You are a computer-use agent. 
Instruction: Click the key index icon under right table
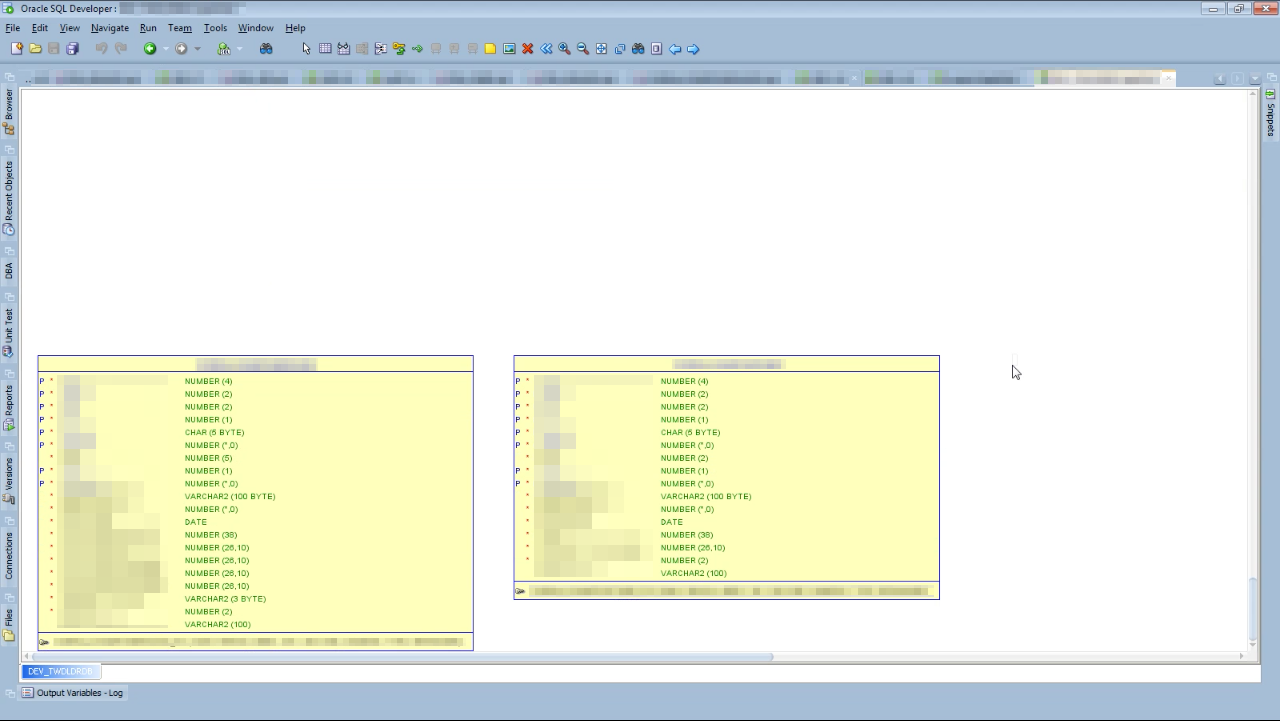pyautogui.click(x=520, y=591)
